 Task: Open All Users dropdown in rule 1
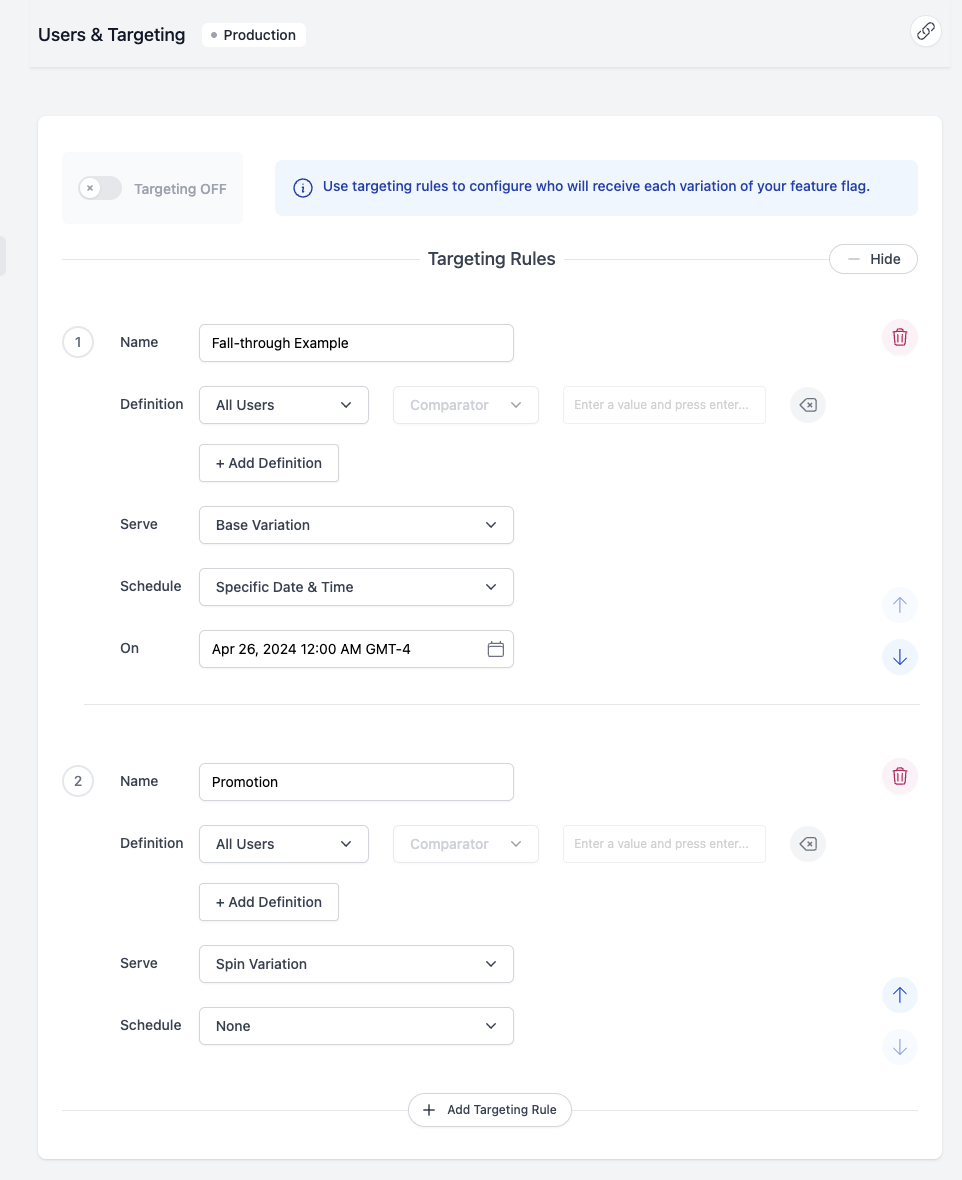click(x=284, y=405)
